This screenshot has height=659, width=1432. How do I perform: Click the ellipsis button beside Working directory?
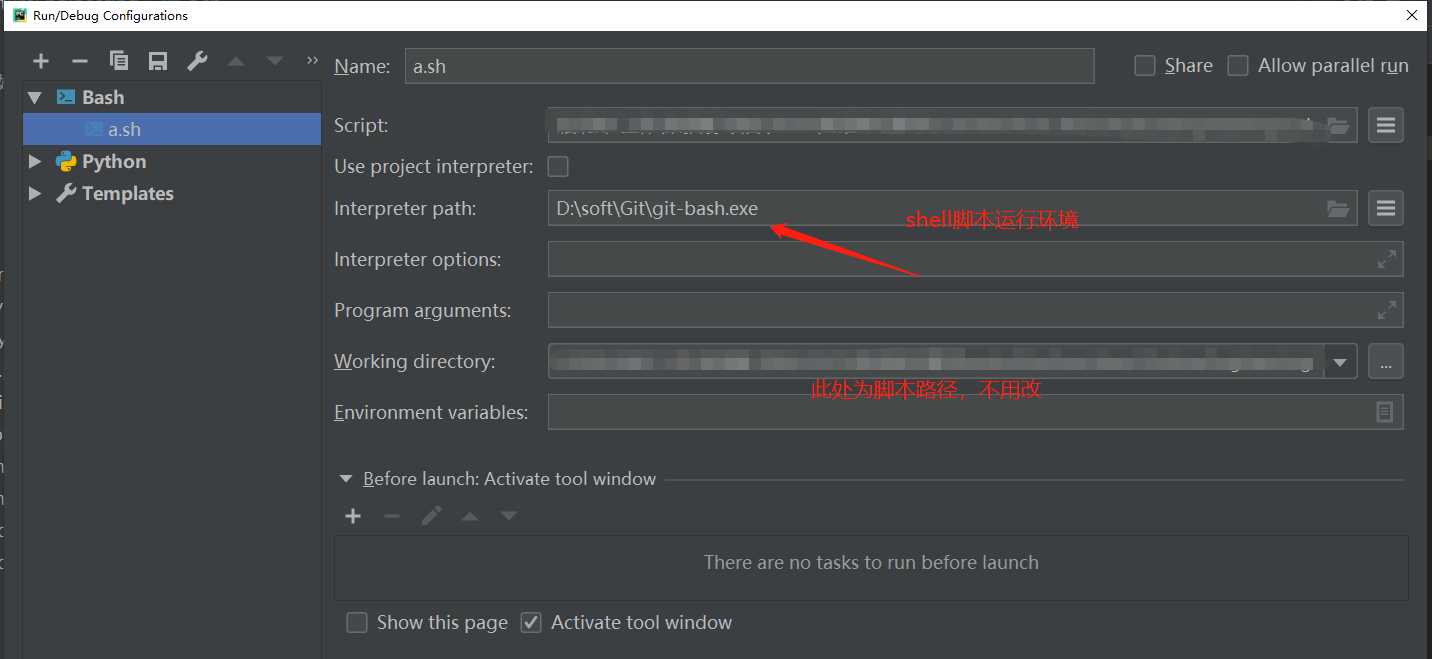coord(1386,361)
